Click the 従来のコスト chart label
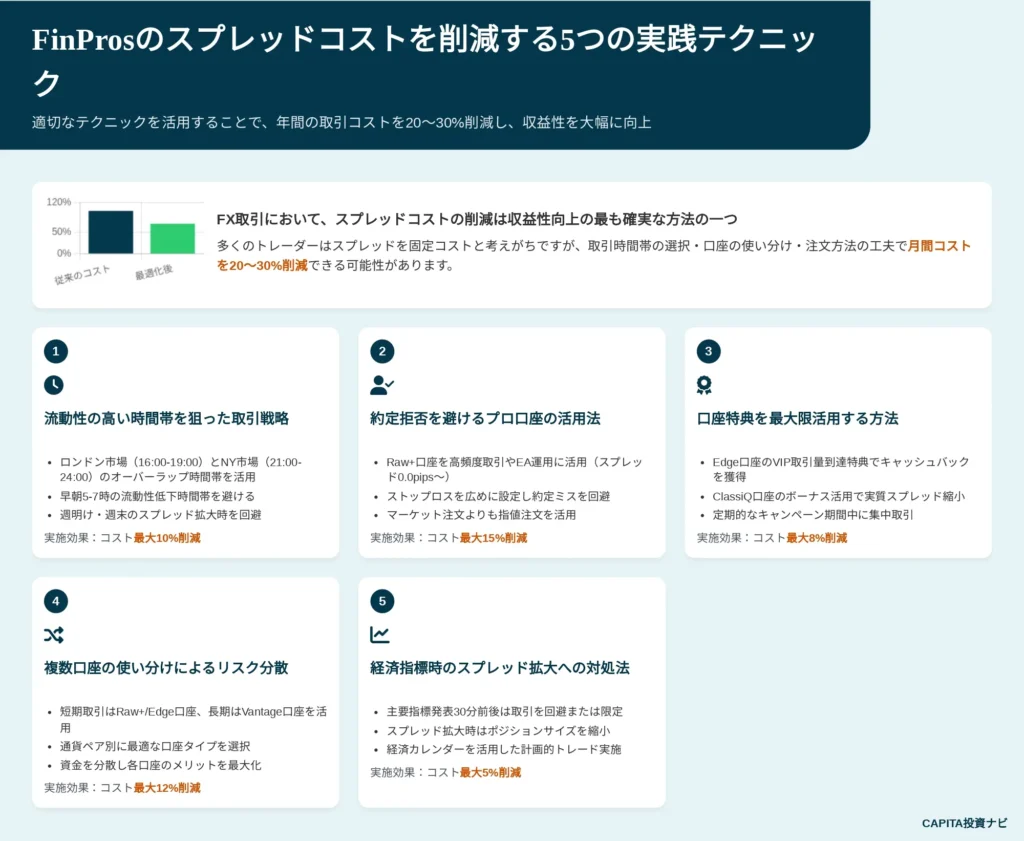 (x=82, y=276)
